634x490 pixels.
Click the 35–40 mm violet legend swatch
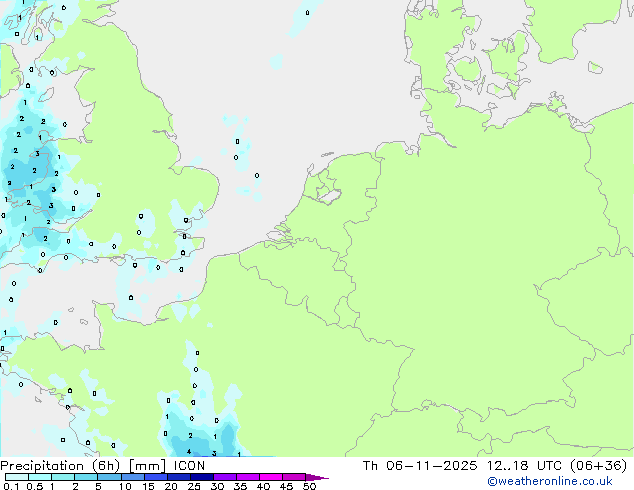point(247,477)
